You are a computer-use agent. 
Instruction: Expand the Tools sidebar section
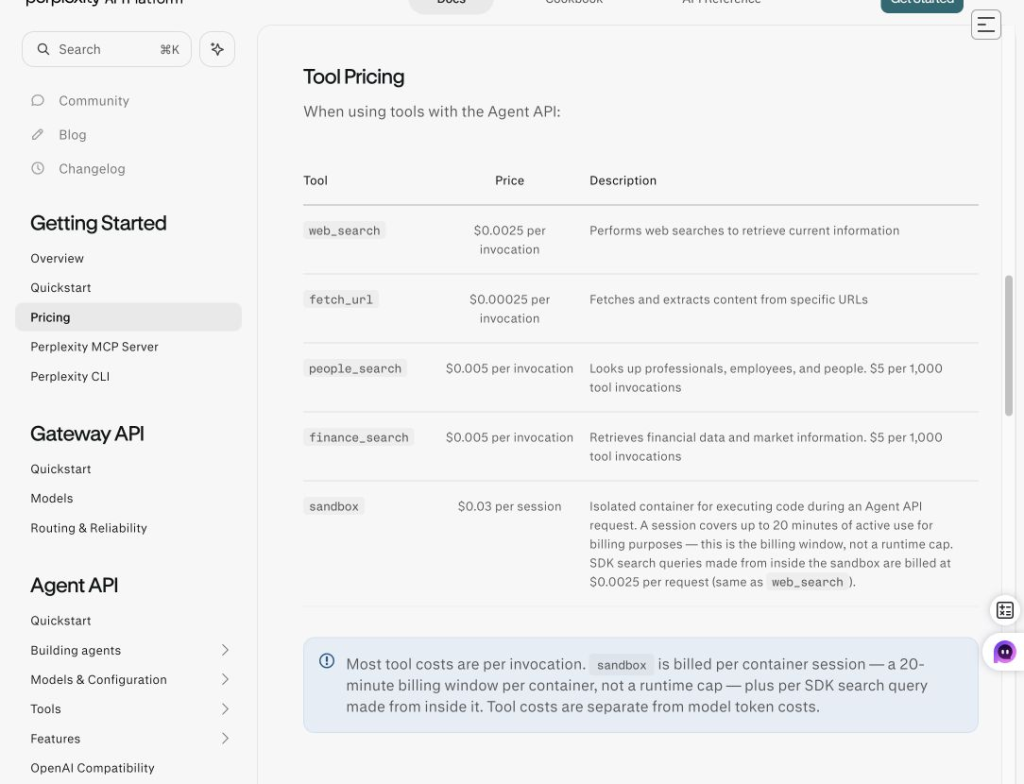(x=225, y=708)
